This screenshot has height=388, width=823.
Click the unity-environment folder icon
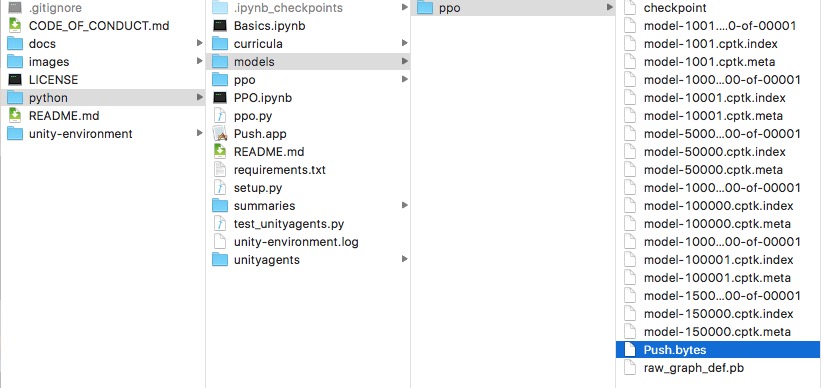point(15,134)
